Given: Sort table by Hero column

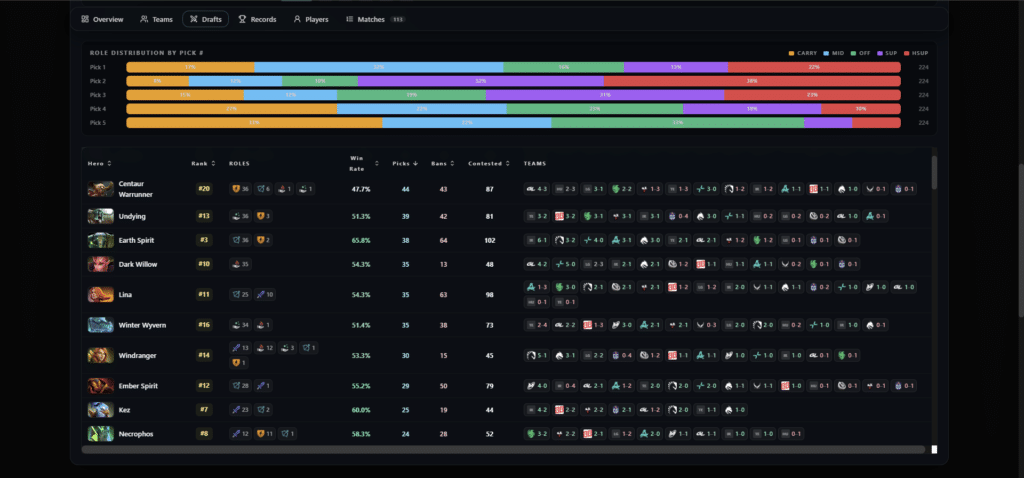Looking at the screenshot, I should coord(100,163).
